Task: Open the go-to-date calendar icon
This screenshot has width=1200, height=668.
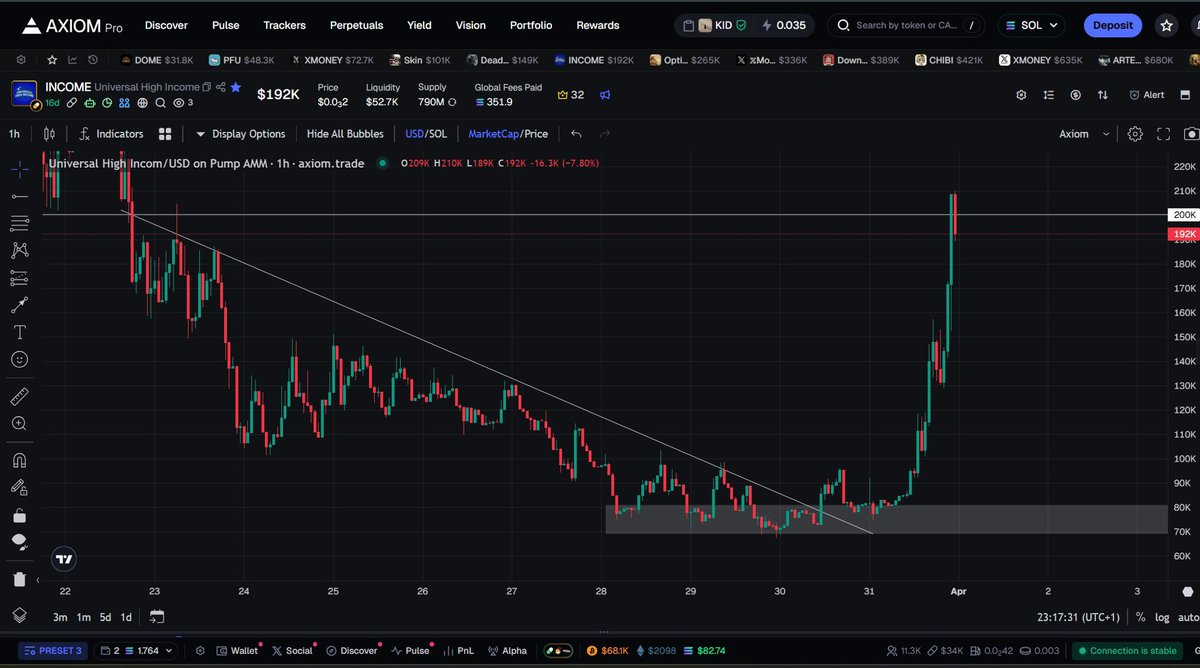Action: [157, 617]
